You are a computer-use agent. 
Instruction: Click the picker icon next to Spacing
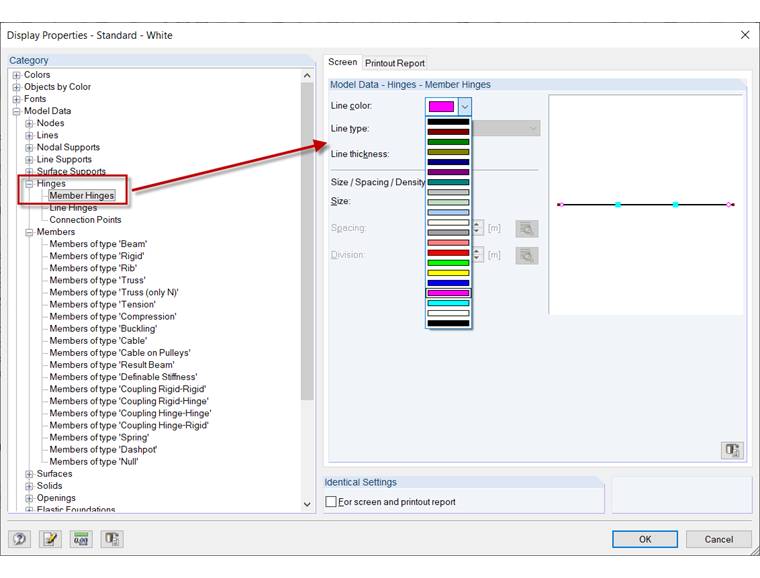tap(527, 229)
